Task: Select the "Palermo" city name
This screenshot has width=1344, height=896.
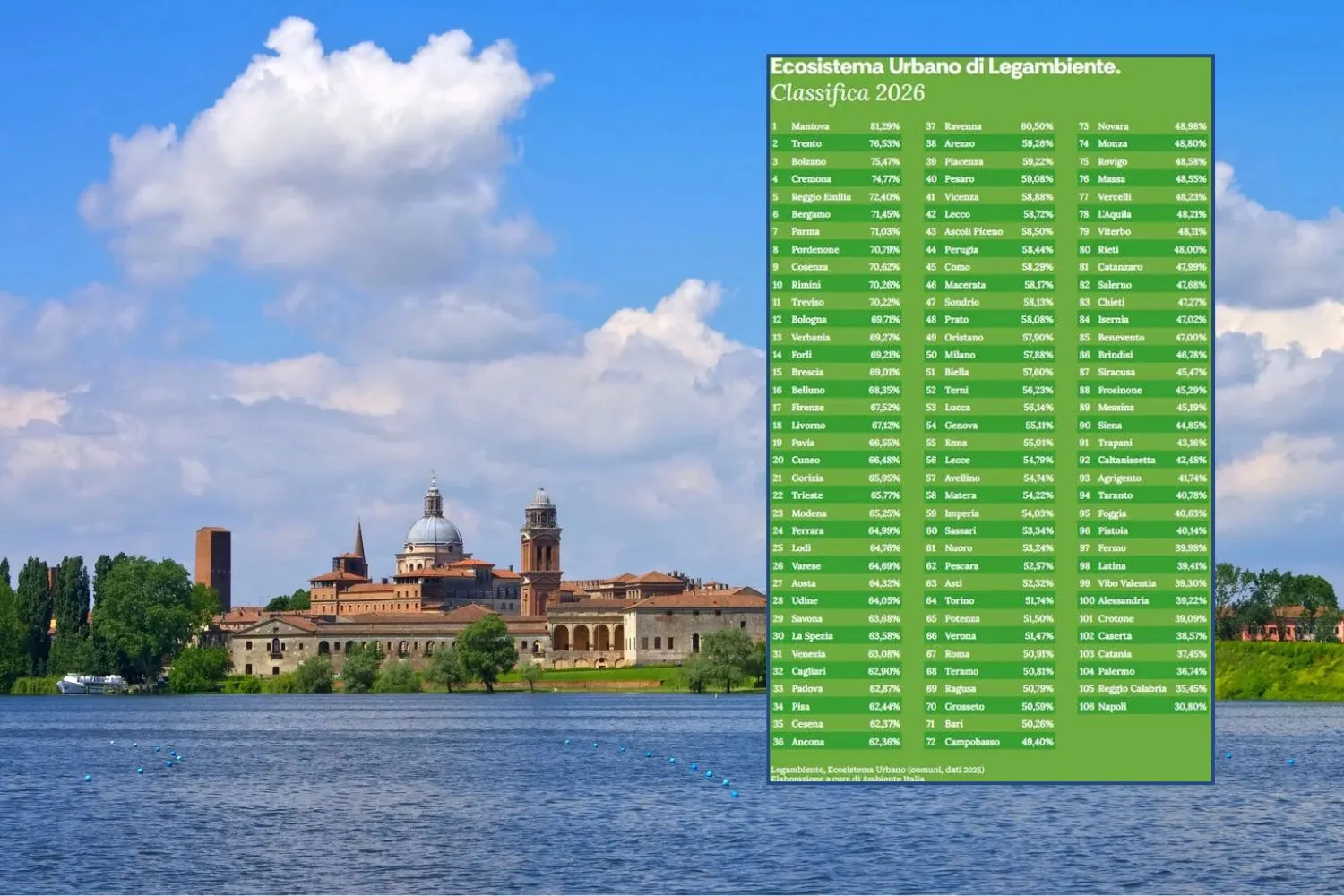Action: click(1116, 671)
